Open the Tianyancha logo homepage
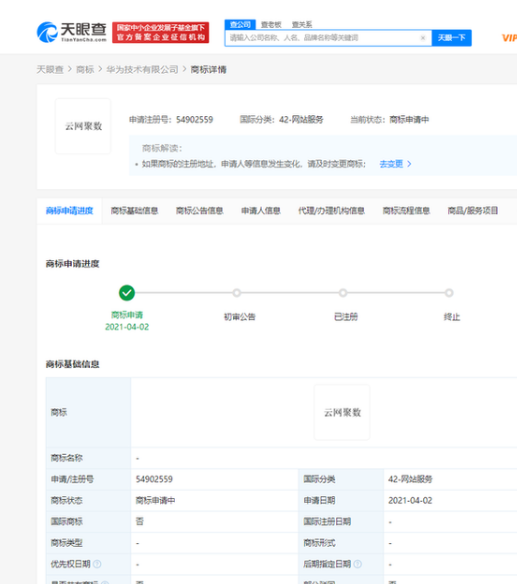517x584 pixels. click(x=72, y=32)
